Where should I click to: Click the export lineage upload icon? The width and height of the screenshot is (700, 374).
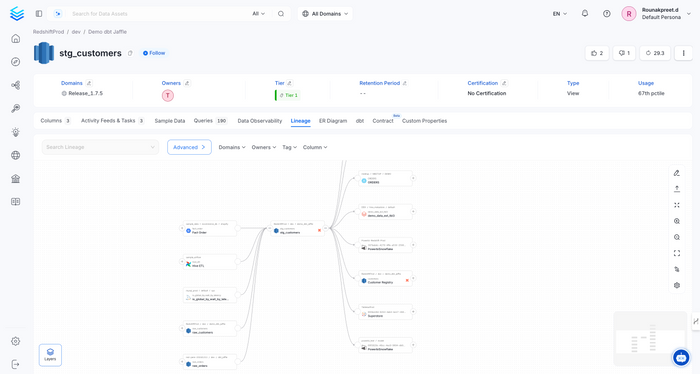pyautogui.click(x=677, y=189)
